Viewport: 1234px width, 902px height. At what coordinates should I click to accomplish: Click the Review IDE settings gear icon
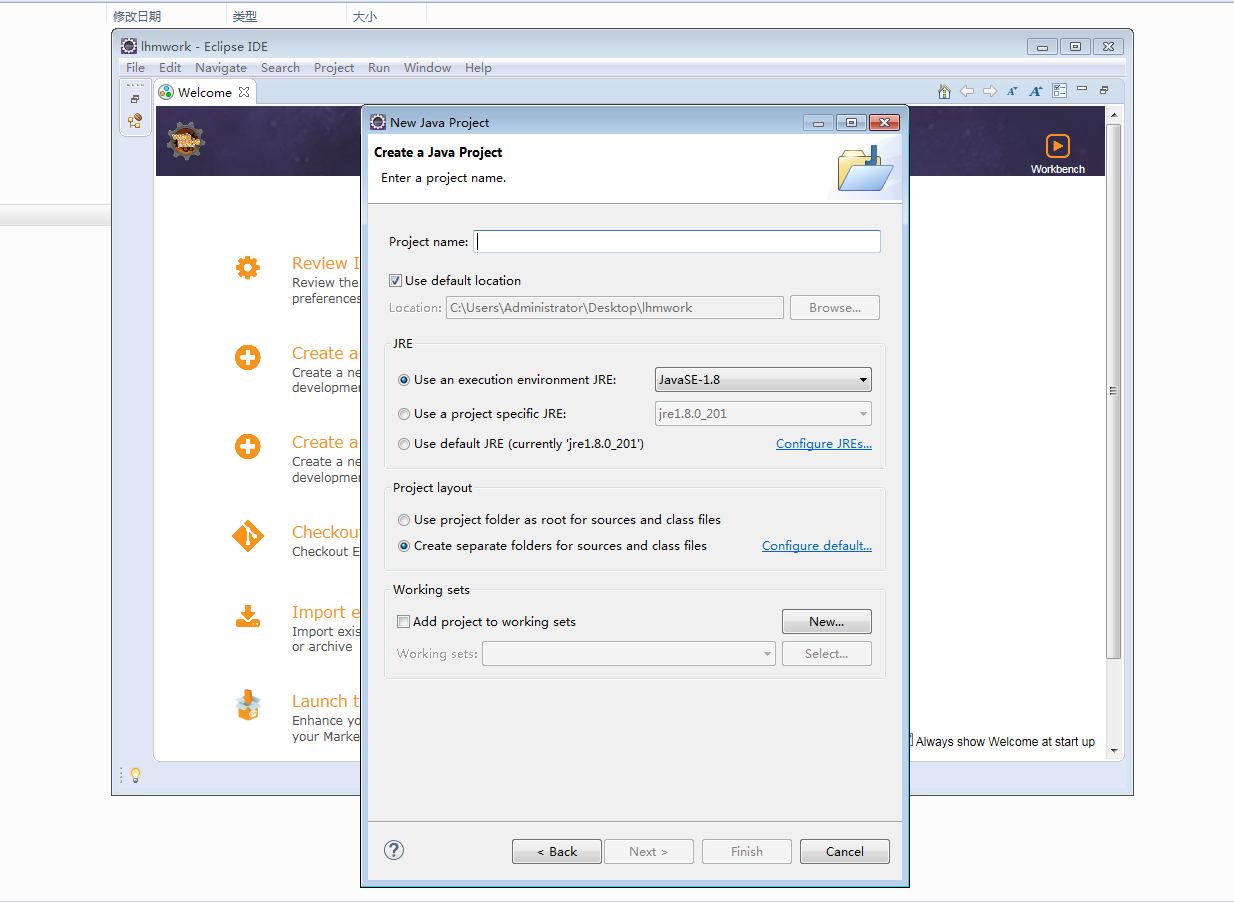pos(247,268)
